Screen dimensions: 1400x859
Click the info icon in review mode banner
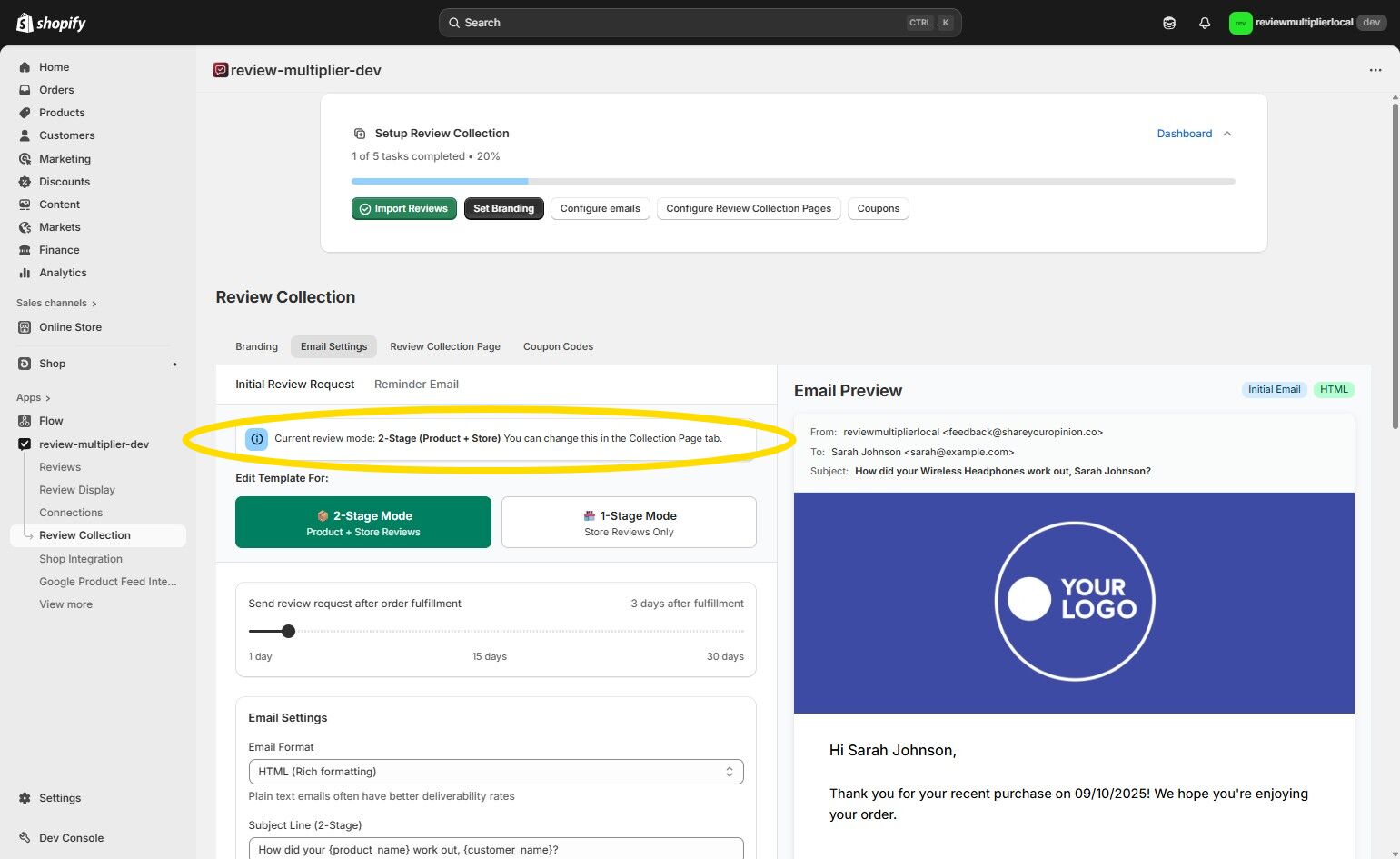257,439
